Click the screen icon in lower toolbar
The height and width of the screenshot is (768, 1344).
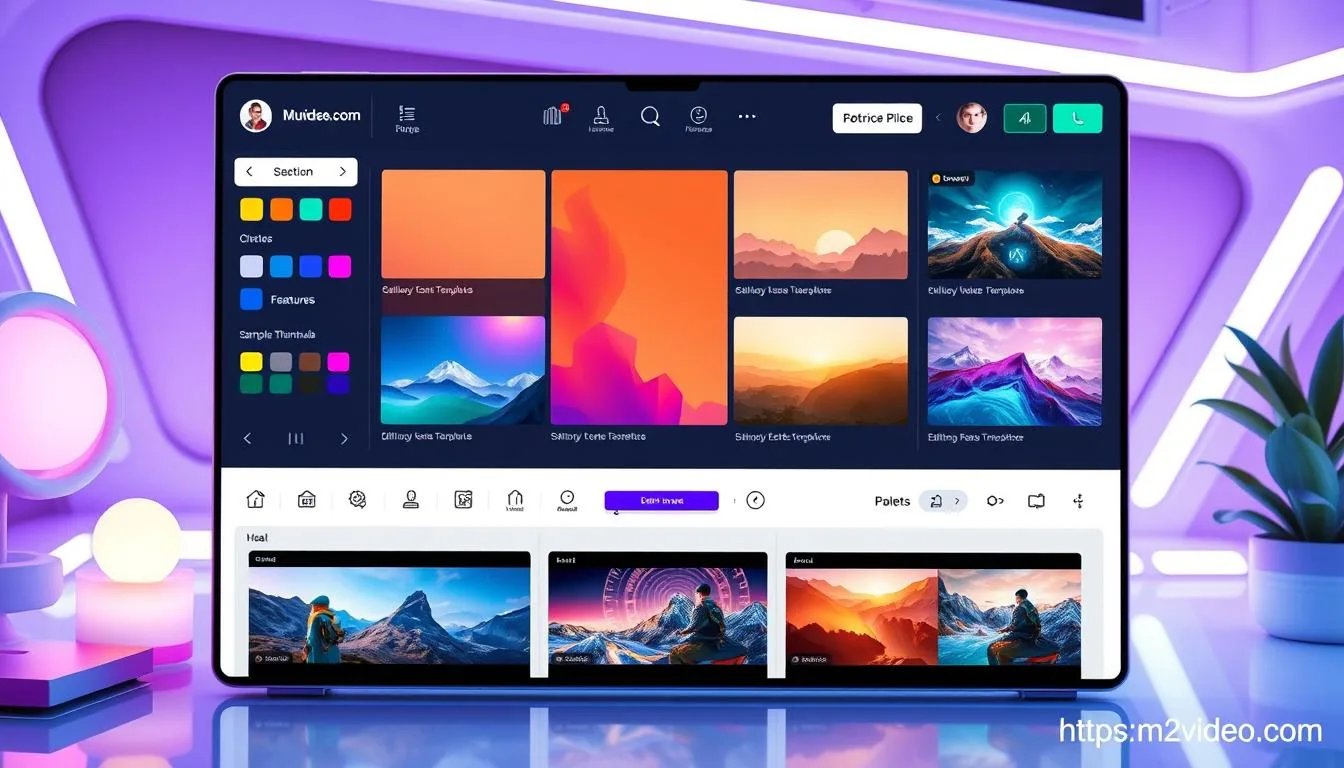click(1036, 501)
